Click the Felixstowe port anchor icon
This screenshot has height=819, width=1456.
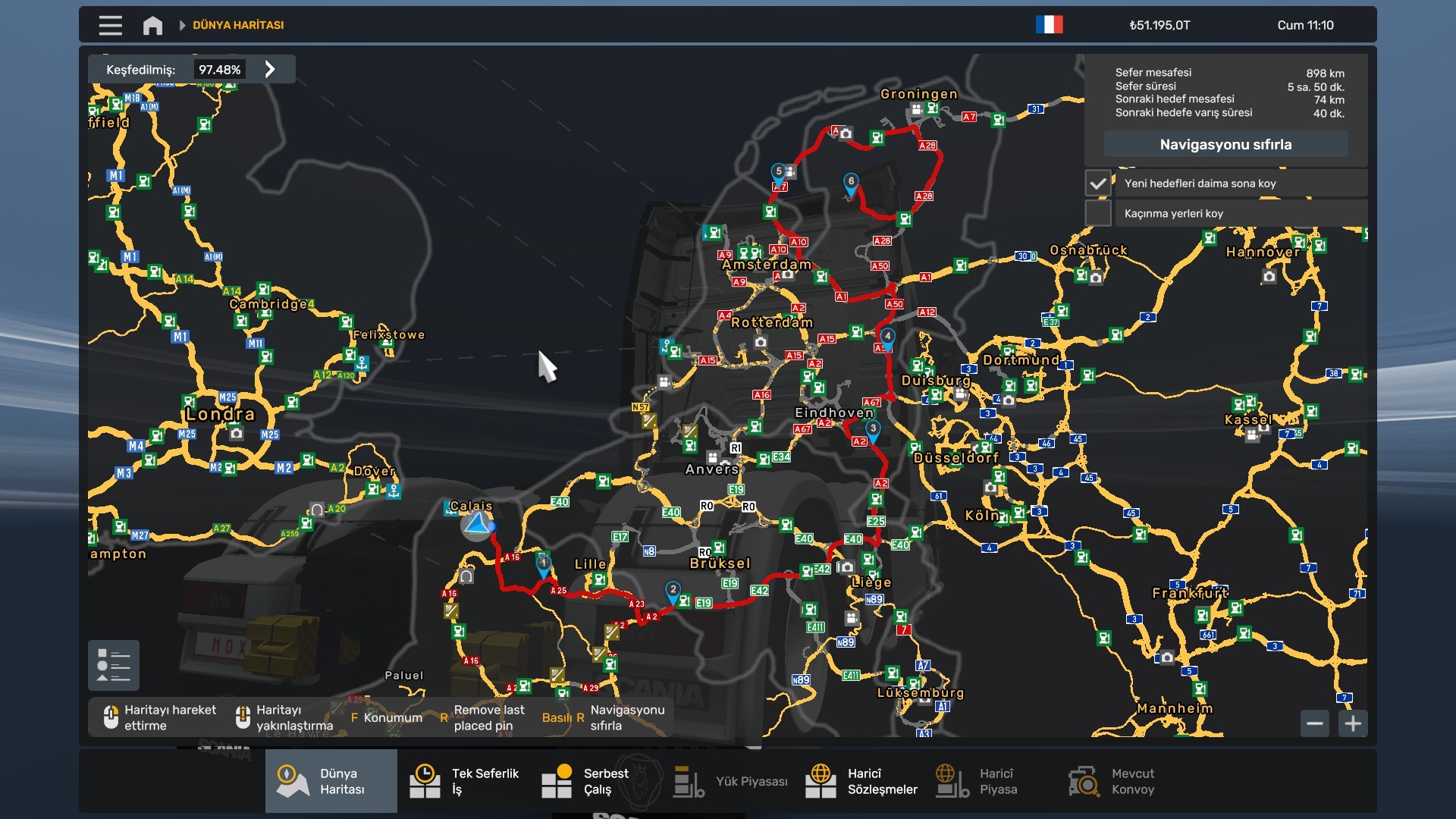(x=362, y=364)
